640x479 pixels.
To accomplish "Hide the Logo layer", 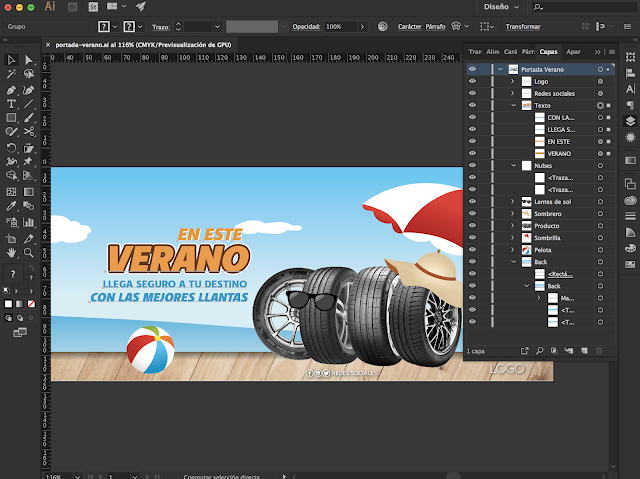I will point(472,81).
